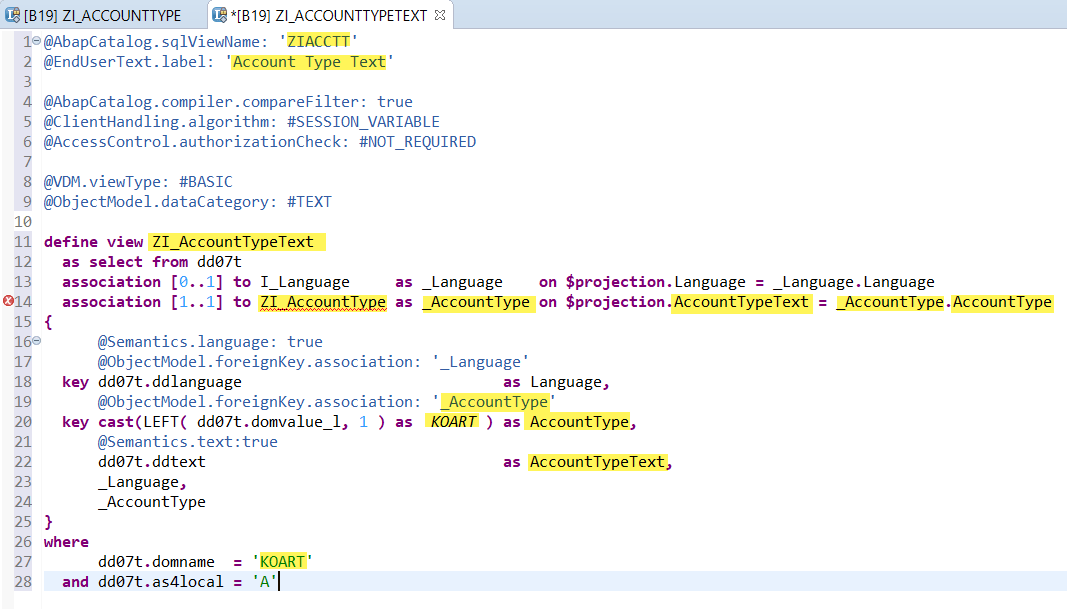Expand the fold marker beside @AbapCatalog.sqlViewName
This screenshot has height=609, width=1067.
tap(35, 41)
